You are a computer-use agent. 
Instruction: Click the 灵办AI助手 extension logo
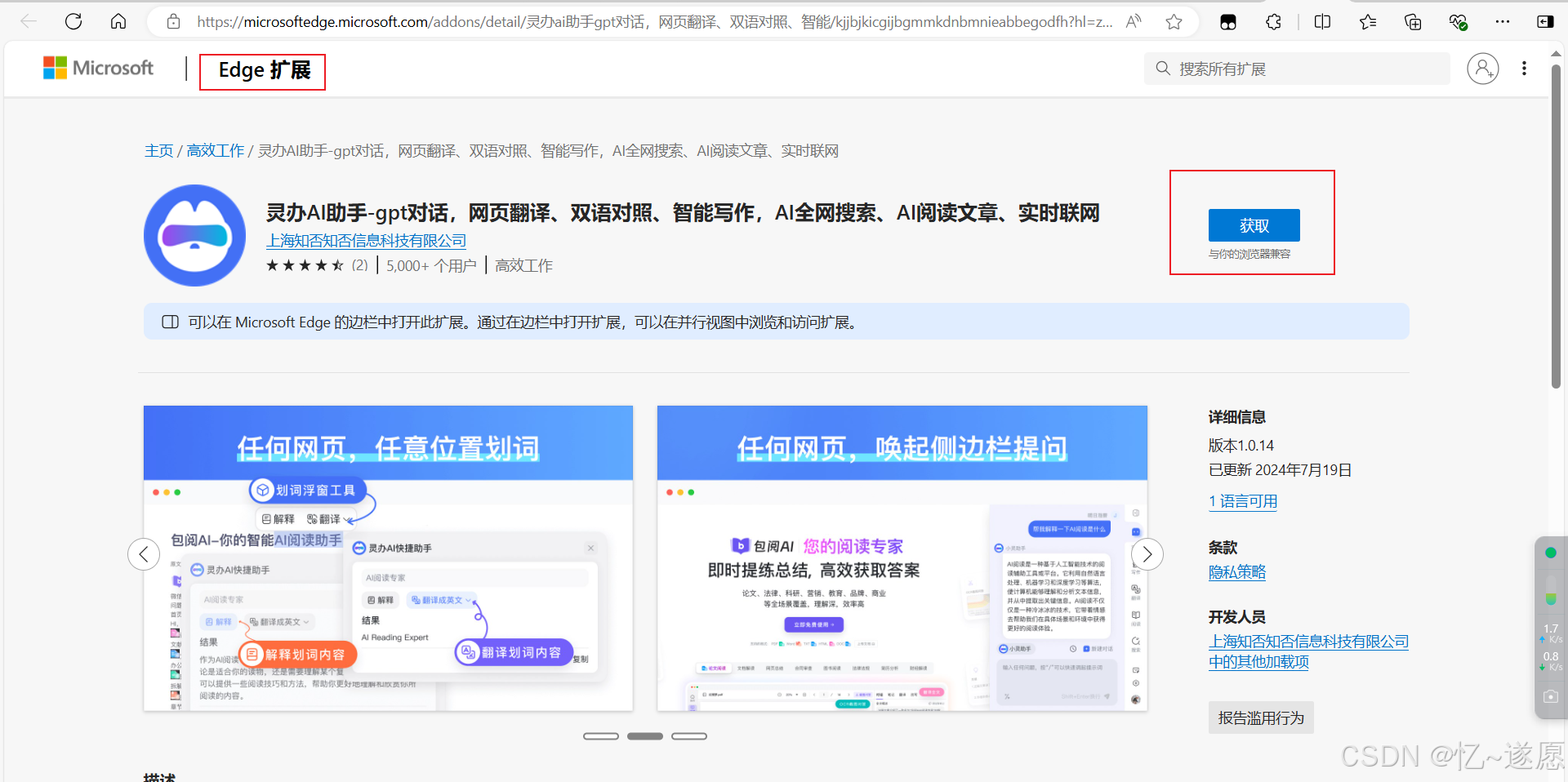click(x=194, y=235)
